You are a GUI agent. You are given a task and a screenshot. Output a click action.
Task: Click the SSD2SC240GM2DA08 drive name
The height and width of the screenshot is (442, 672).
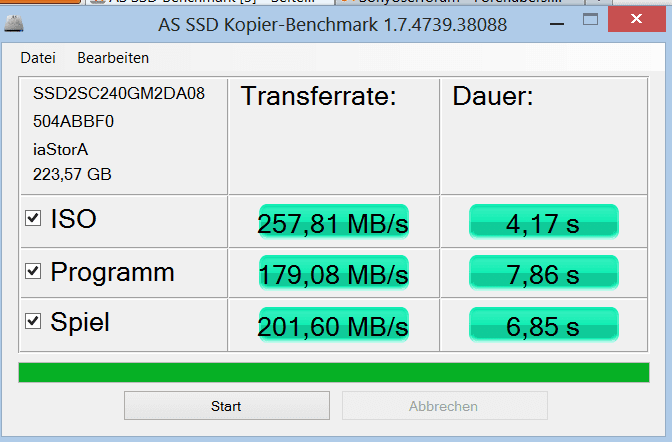point(119,94)
